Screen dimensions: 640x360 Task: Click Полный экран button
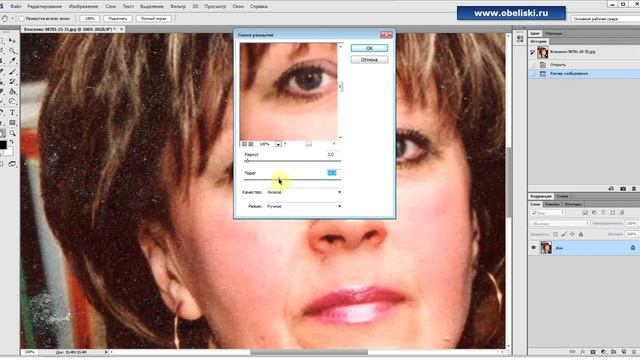pyautogui.click(x=154, y=19)
